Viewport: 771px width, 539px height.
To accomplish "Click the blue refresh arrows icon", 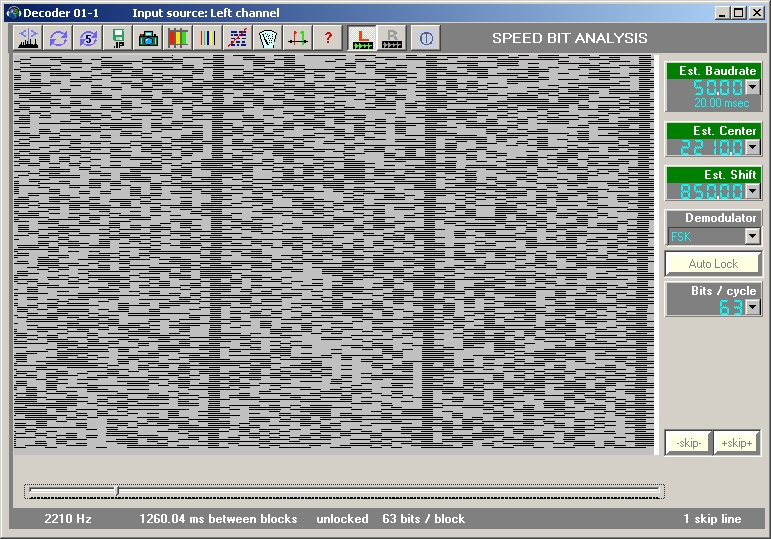I will (x=58, y=39).
